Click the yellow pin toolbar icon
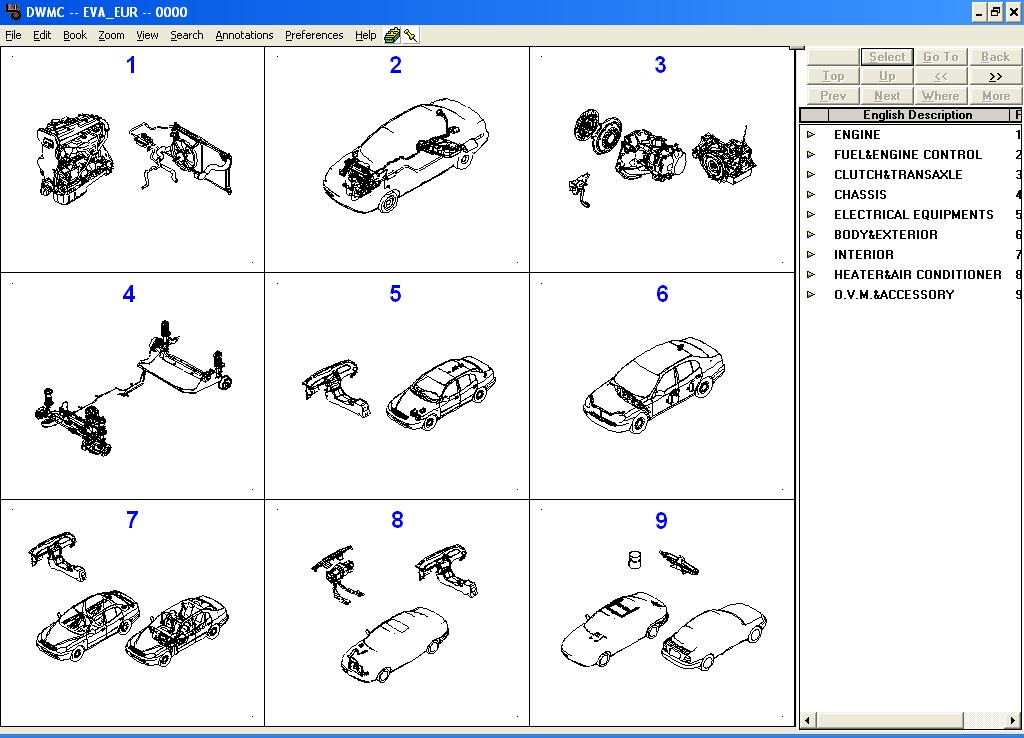 point(411,35)
